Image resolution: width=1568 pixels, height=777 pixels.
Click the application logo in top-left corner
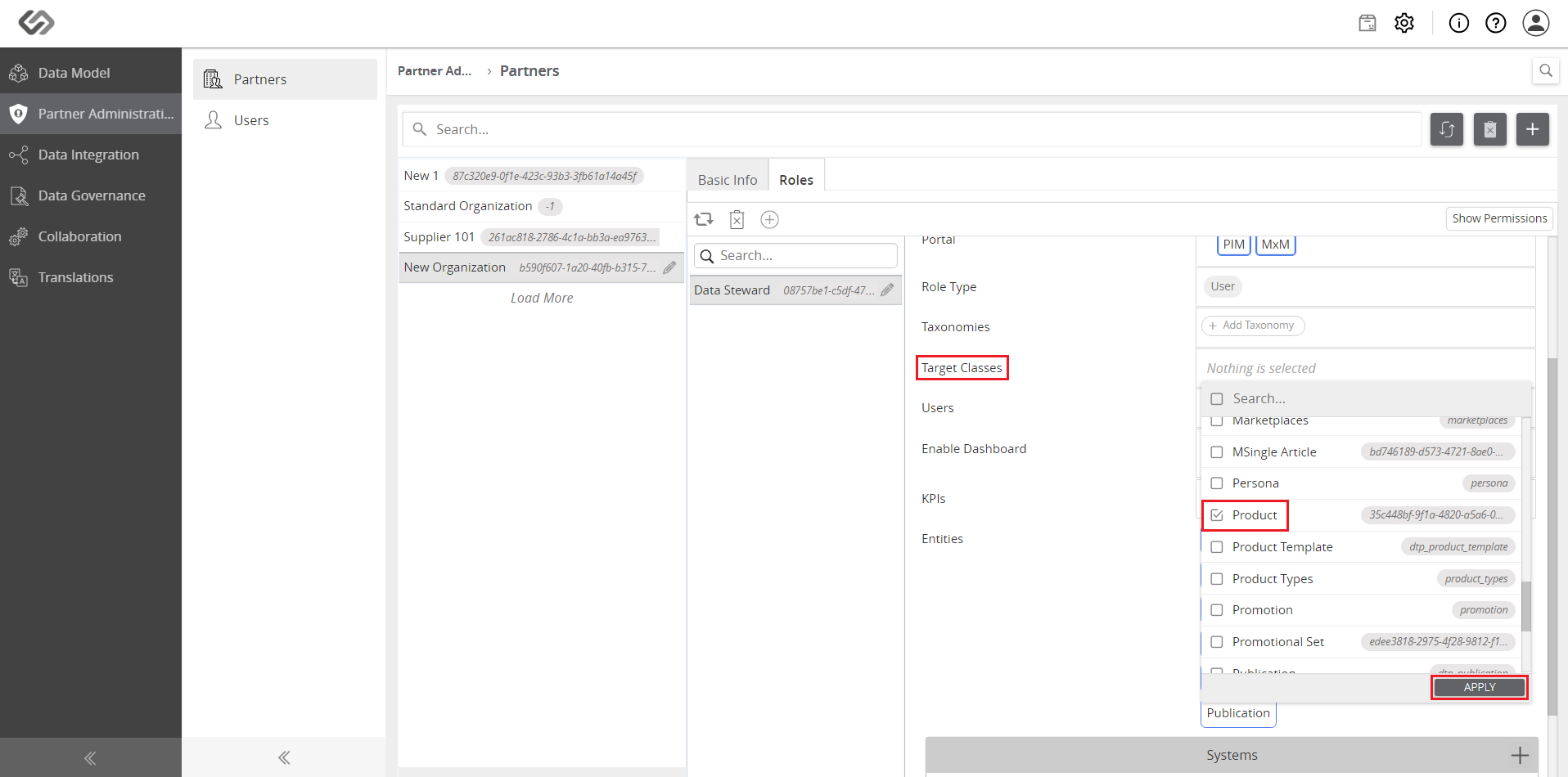(36, 22)
